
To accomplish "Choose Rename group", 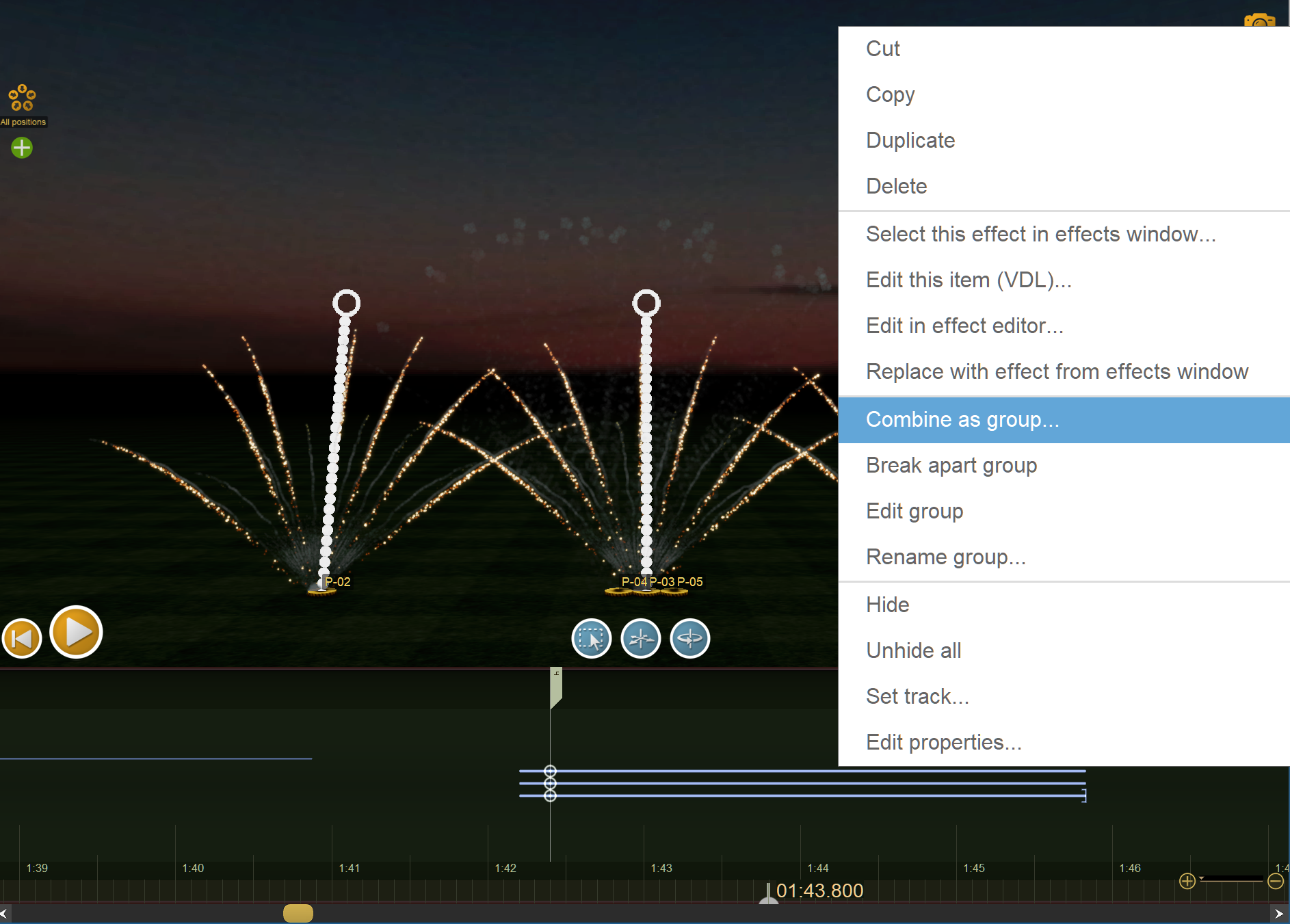I will 1064,557.
